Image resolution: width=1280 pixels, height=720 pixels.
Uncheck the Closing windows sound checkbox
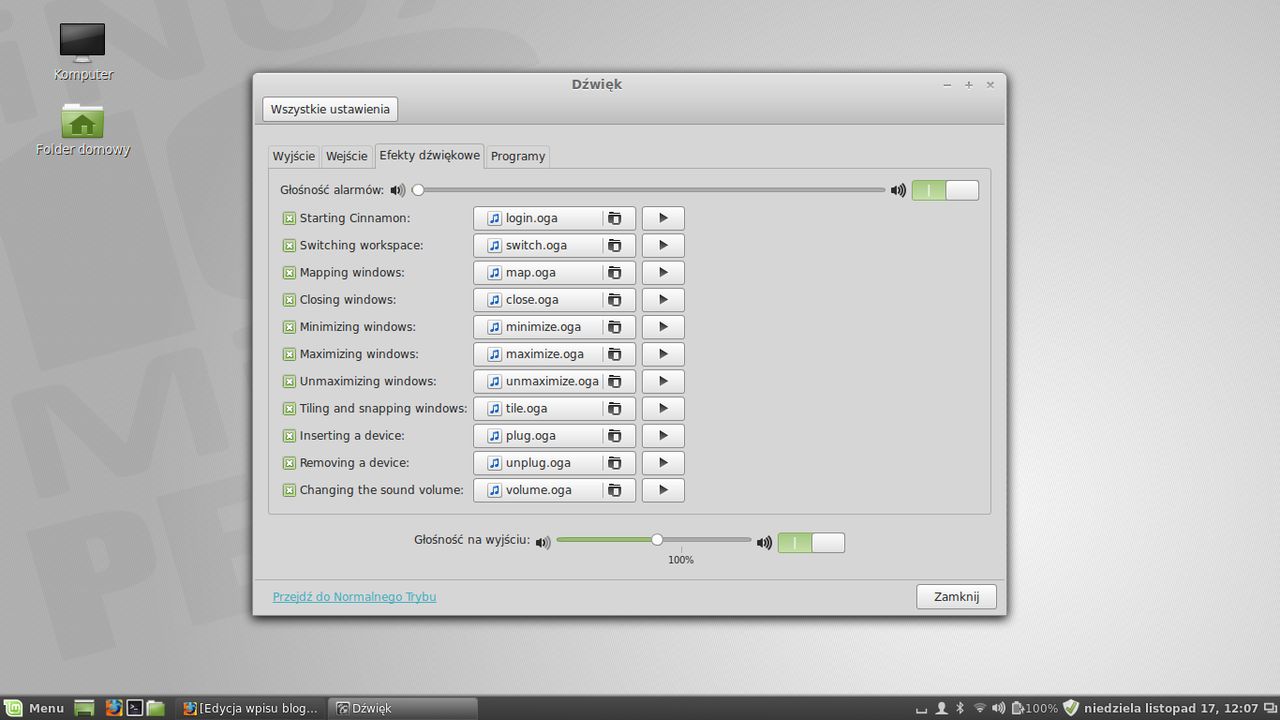pyautogui.click(x=289, y=300)
